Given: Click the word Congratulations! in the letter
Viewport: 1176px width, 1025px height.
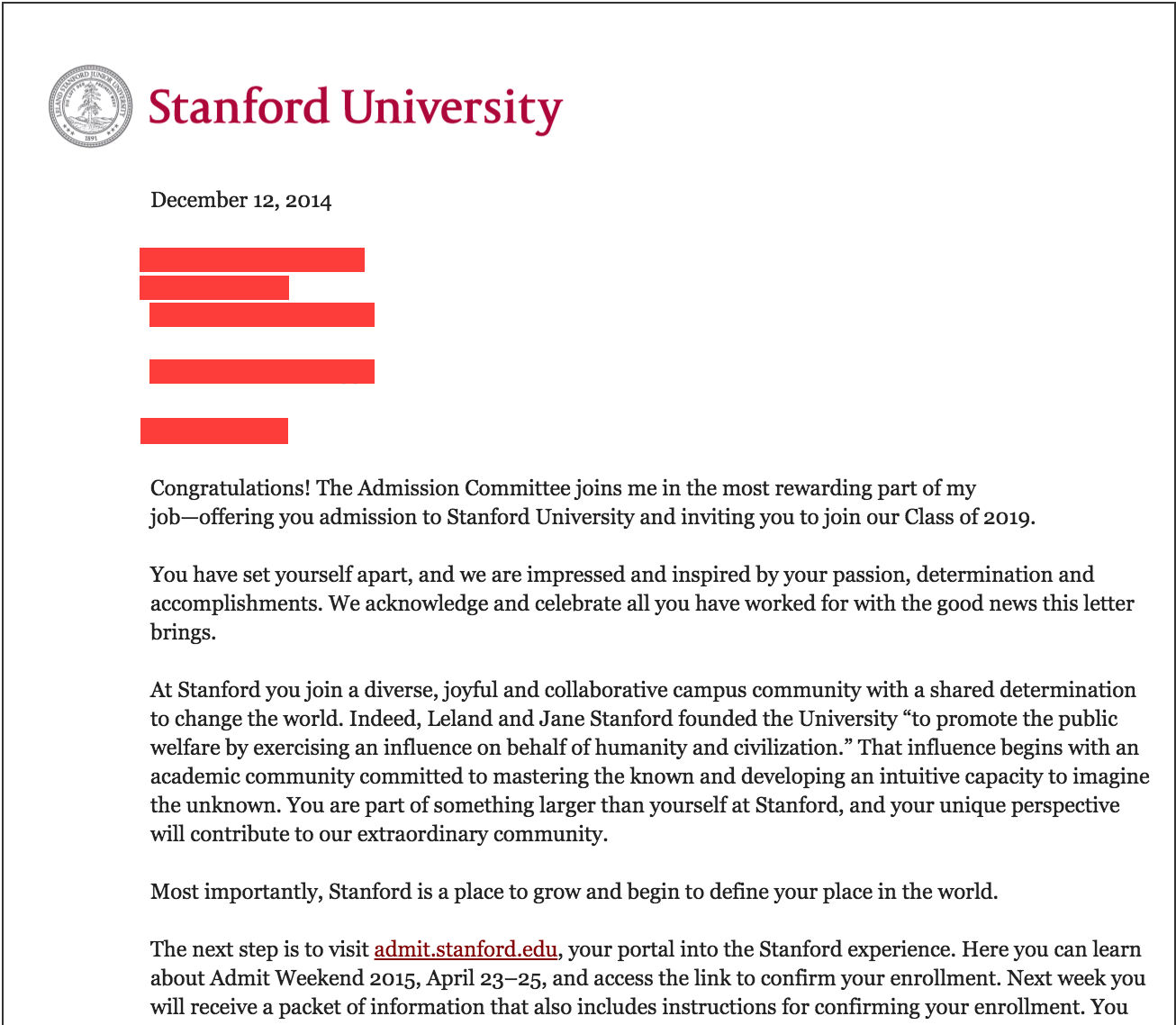Looking at the screenshot, I should click(231, 488).
